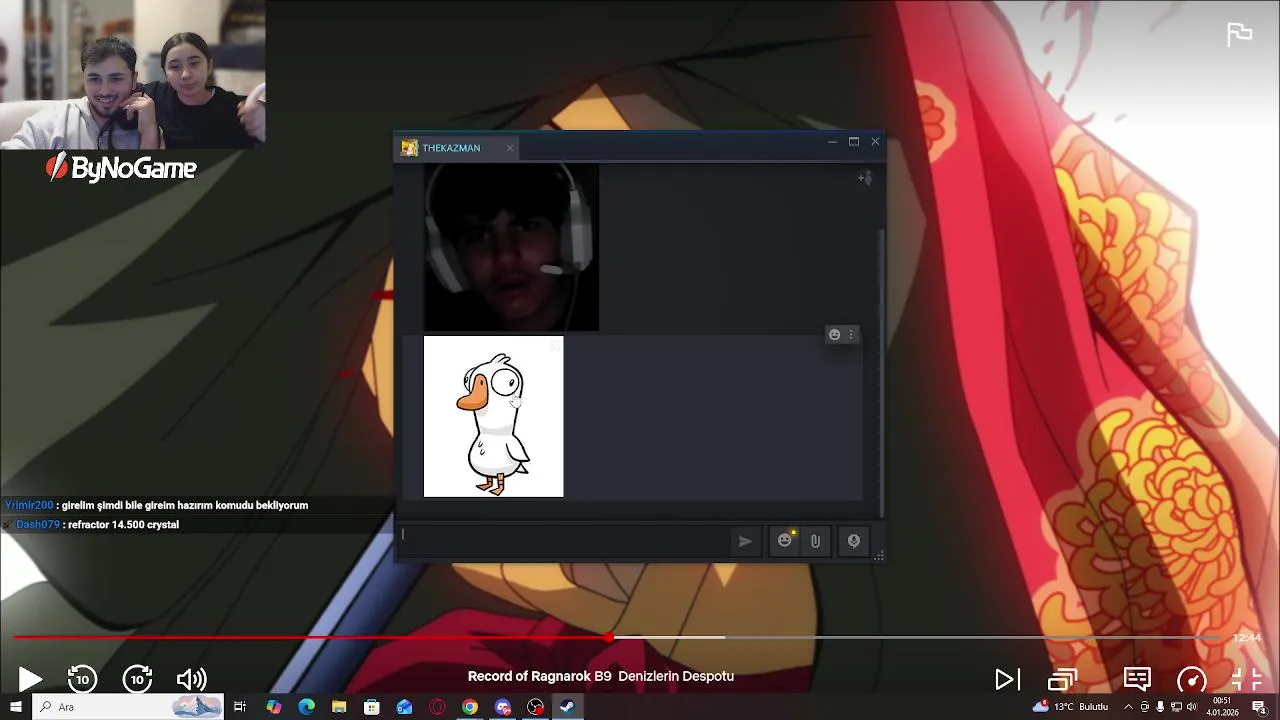Rewind the video 10 seconds
Viewport: 1280px width, 720px height.
82,679
